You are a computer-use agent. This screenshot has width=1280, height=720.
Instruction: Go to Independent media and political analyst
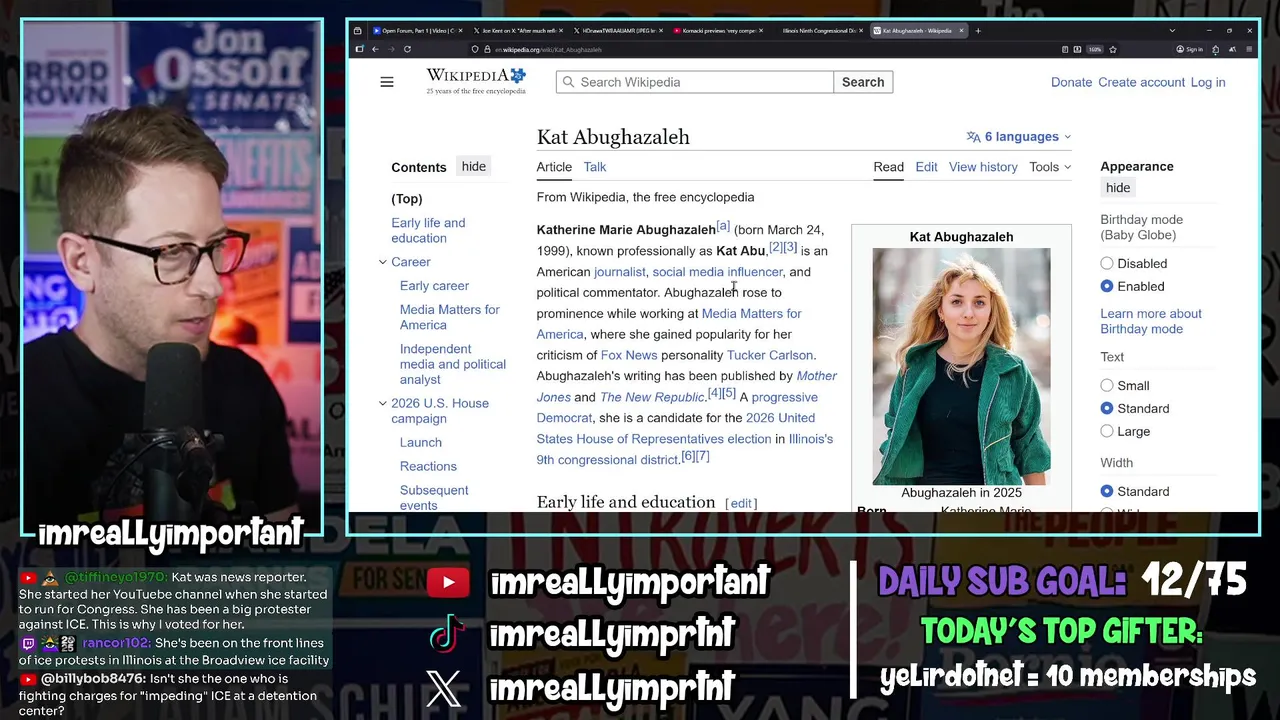coord(453,364)
